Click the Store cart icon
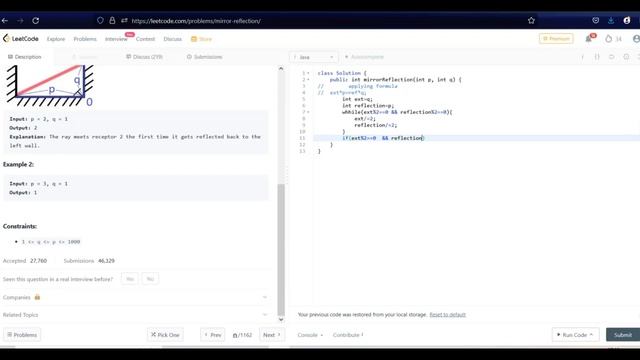The width and height of the screenshot is (640, 360). pyautogui.click(x=194, y=39)
